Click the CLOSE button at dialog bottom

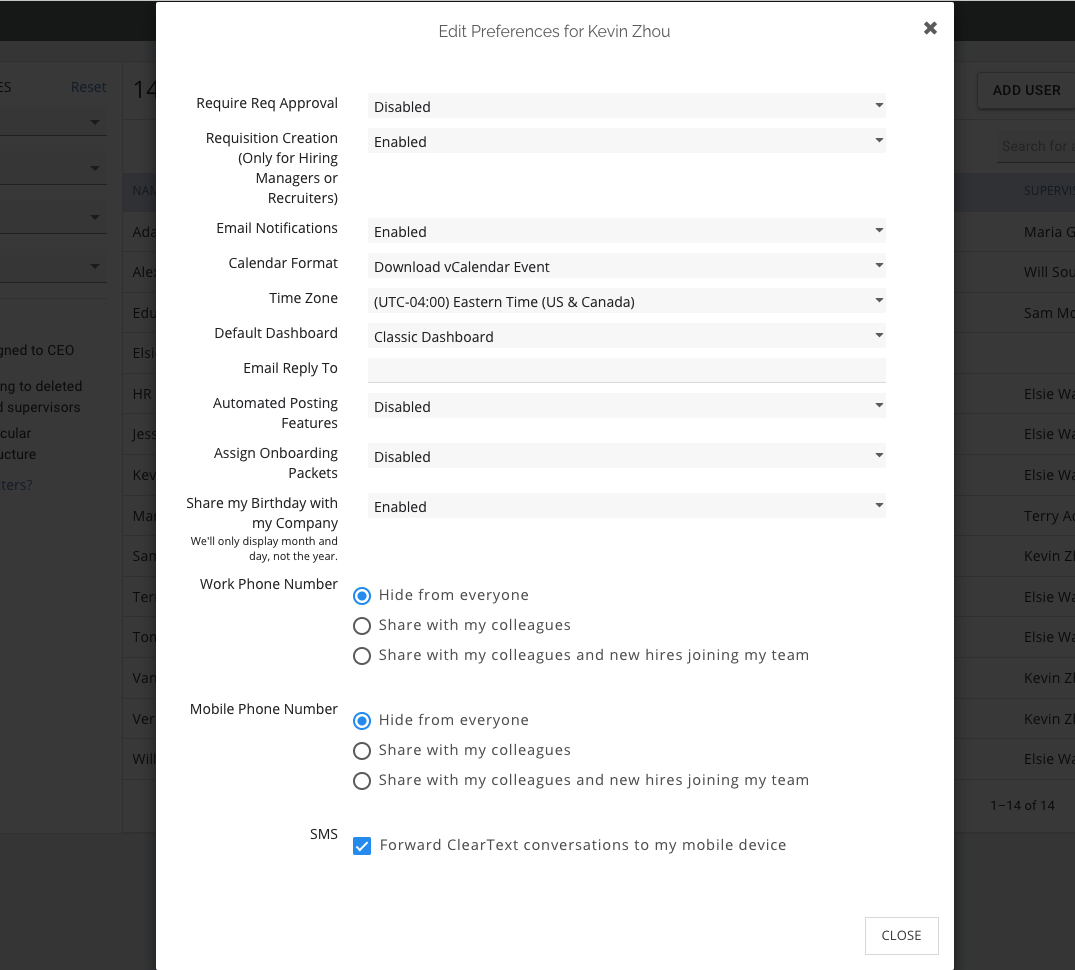[901, 935]
